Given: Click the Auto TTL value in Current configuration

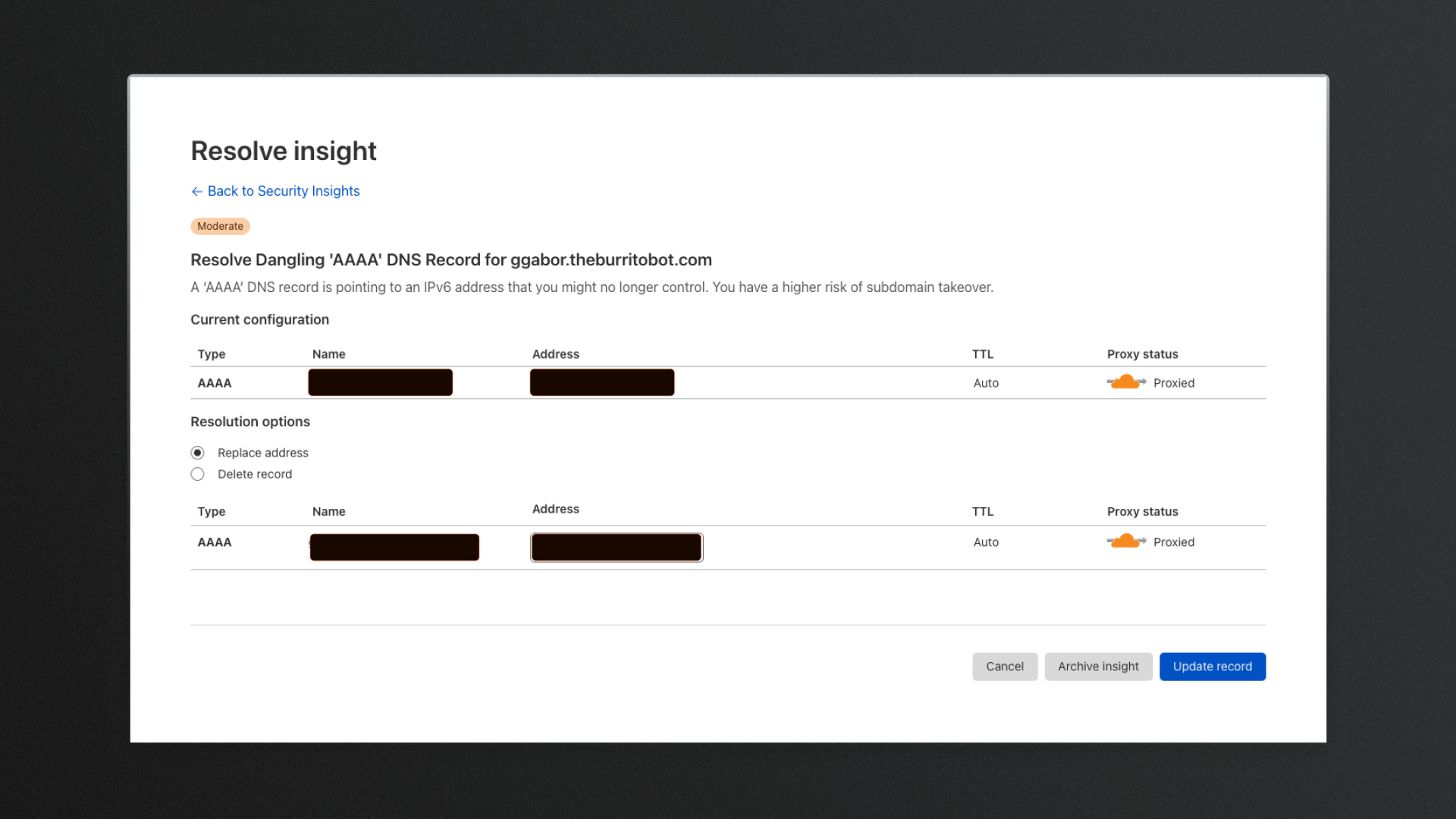Looking at the screenshot, I should pyautogui.click(x=986, y=383).
